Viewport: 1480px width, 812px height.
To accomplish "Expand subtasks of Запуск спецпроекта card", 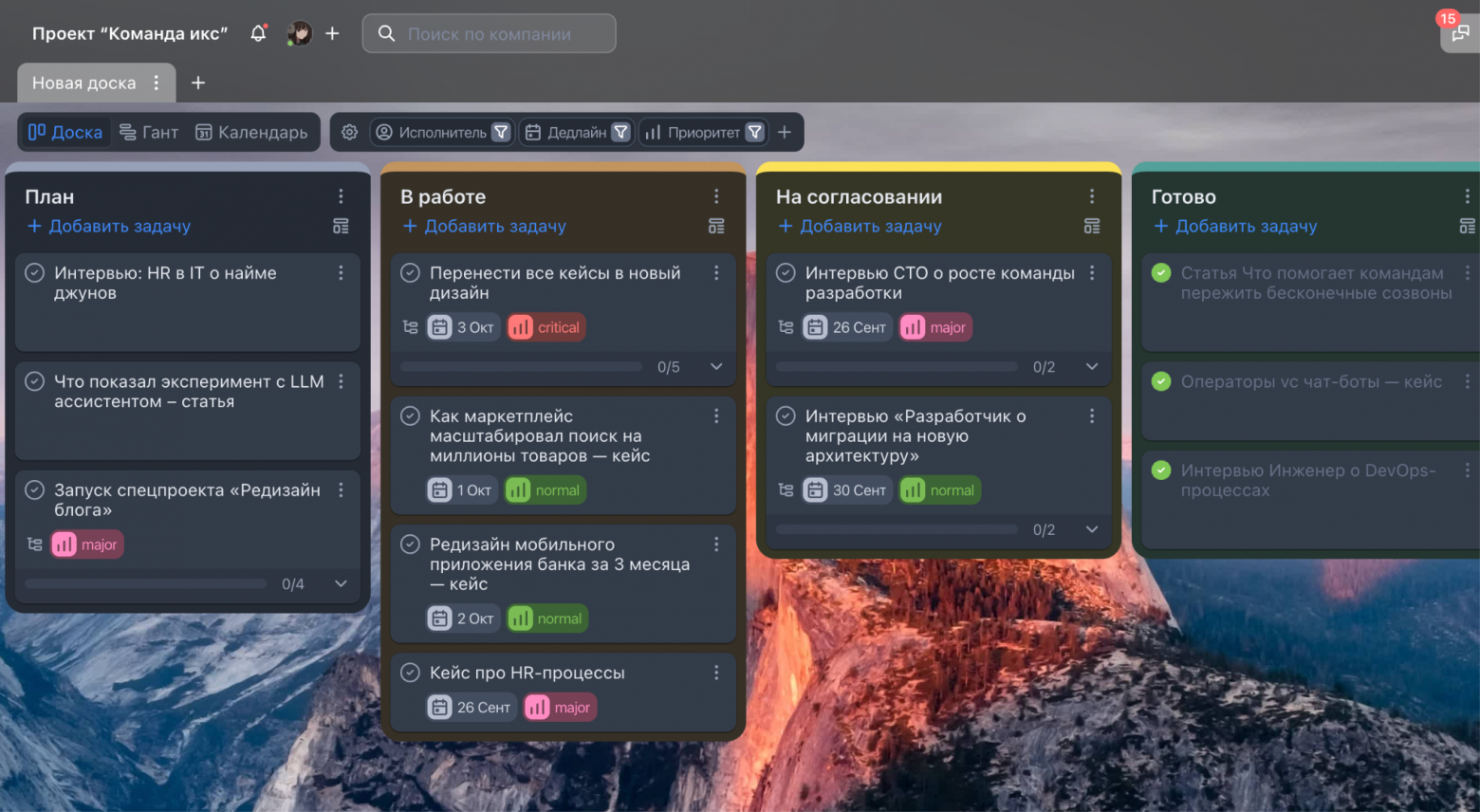I will click(x=341, y=583).
